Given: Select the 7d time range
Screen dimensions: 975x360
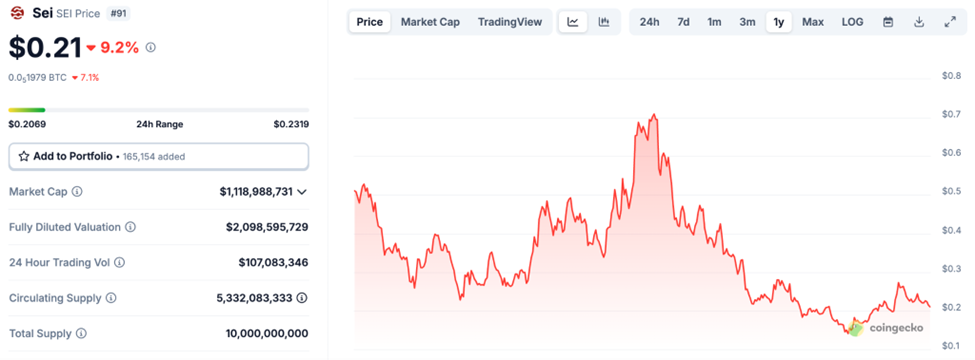Looking at the screenshot, I should [683, 22].
